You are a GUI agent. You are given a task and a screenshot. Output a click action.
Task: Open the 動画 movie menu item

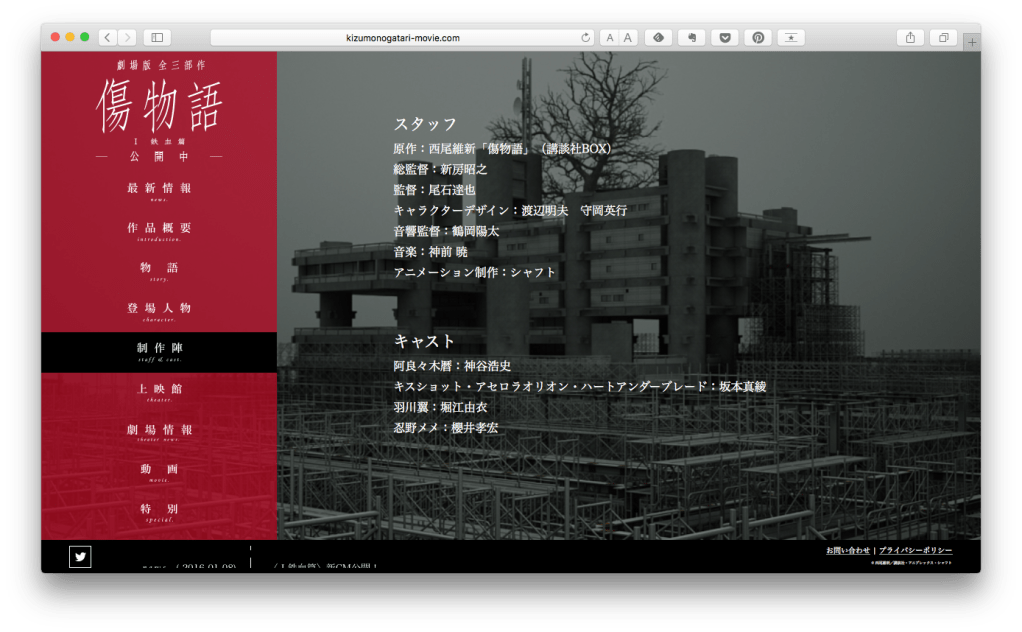(x=159, y=471)
